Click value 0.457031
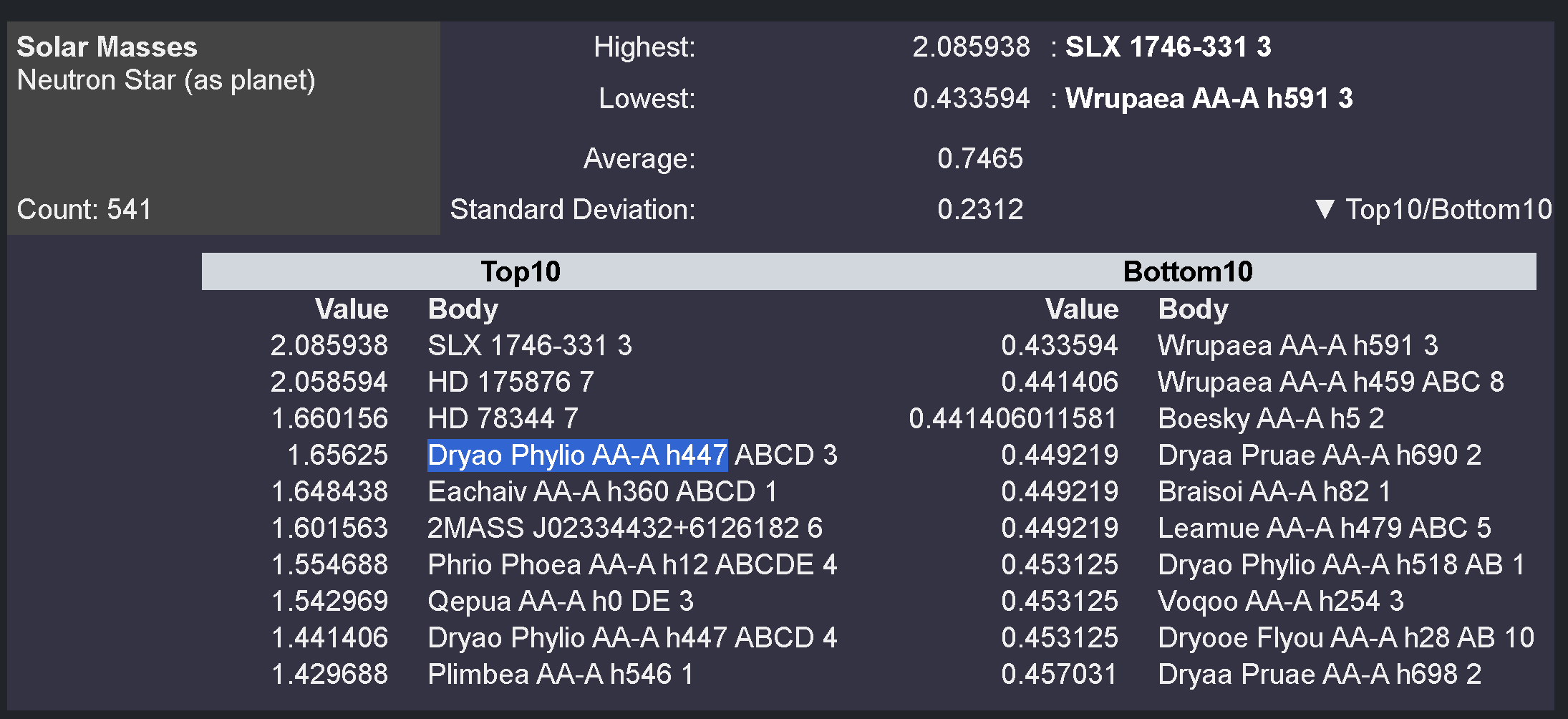 point(1060,674)
